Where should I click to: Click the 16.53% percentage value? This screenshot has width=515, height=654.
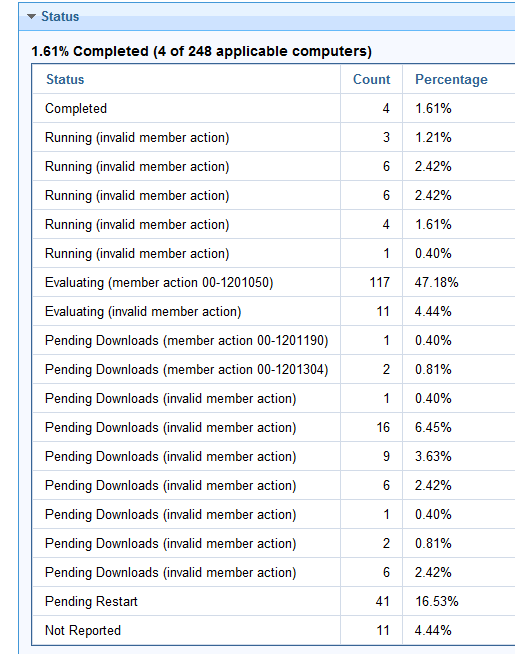[x=437, y=601]
